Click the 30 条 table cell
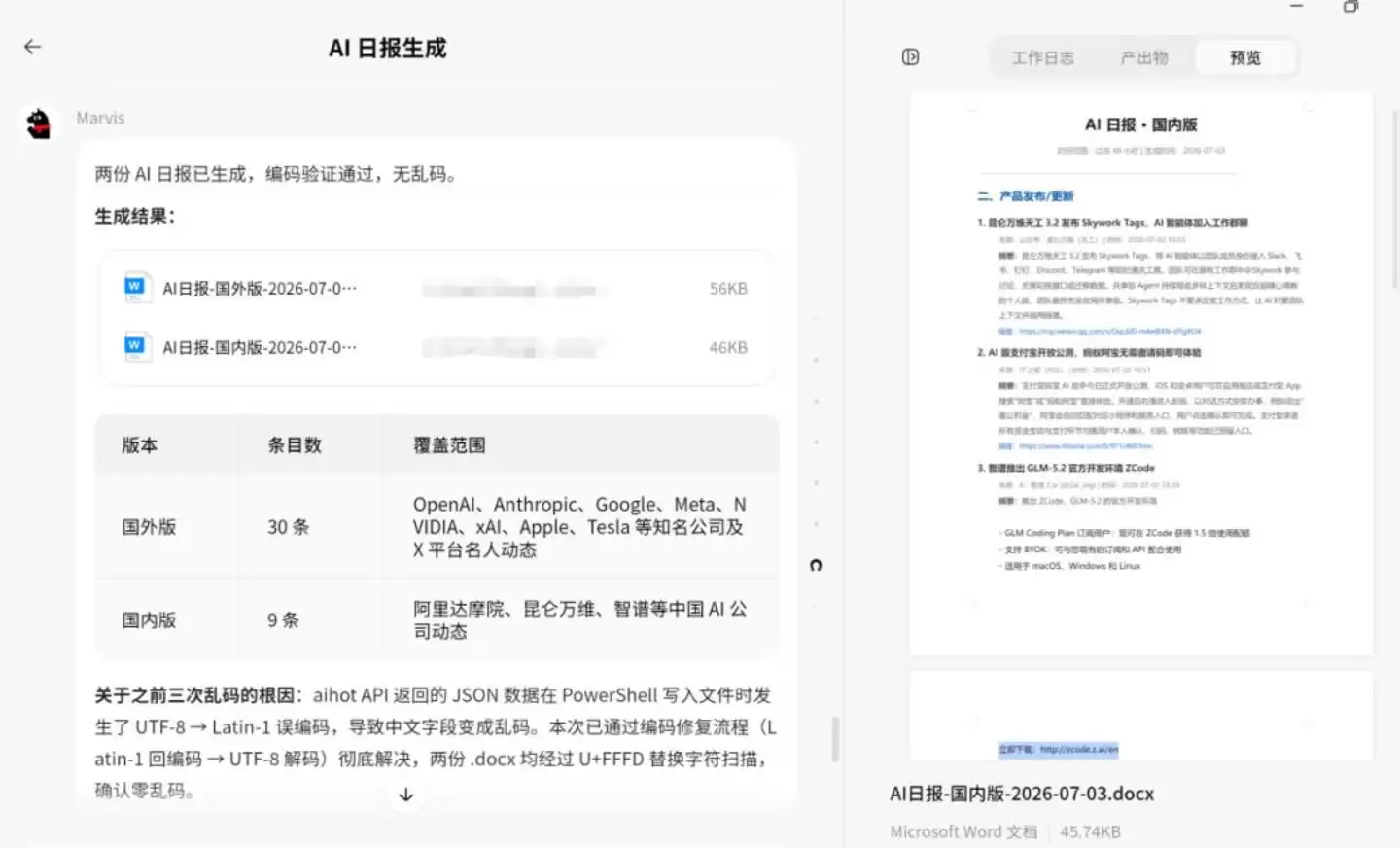The image size is (1400, 848). [x=288, y=527]
